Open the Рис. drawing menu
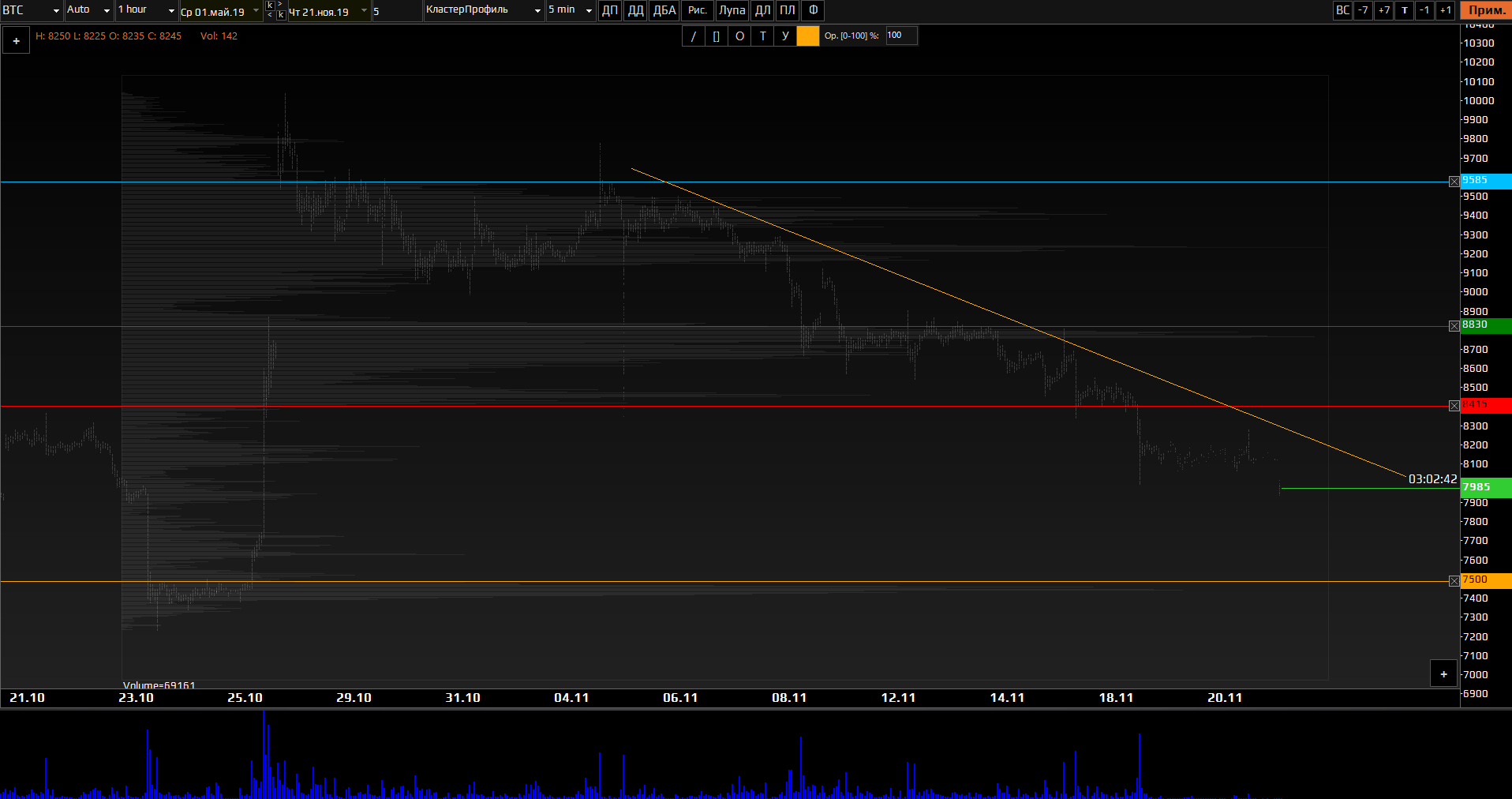Viewport: 1512px width, 799px height. point(698,10)
